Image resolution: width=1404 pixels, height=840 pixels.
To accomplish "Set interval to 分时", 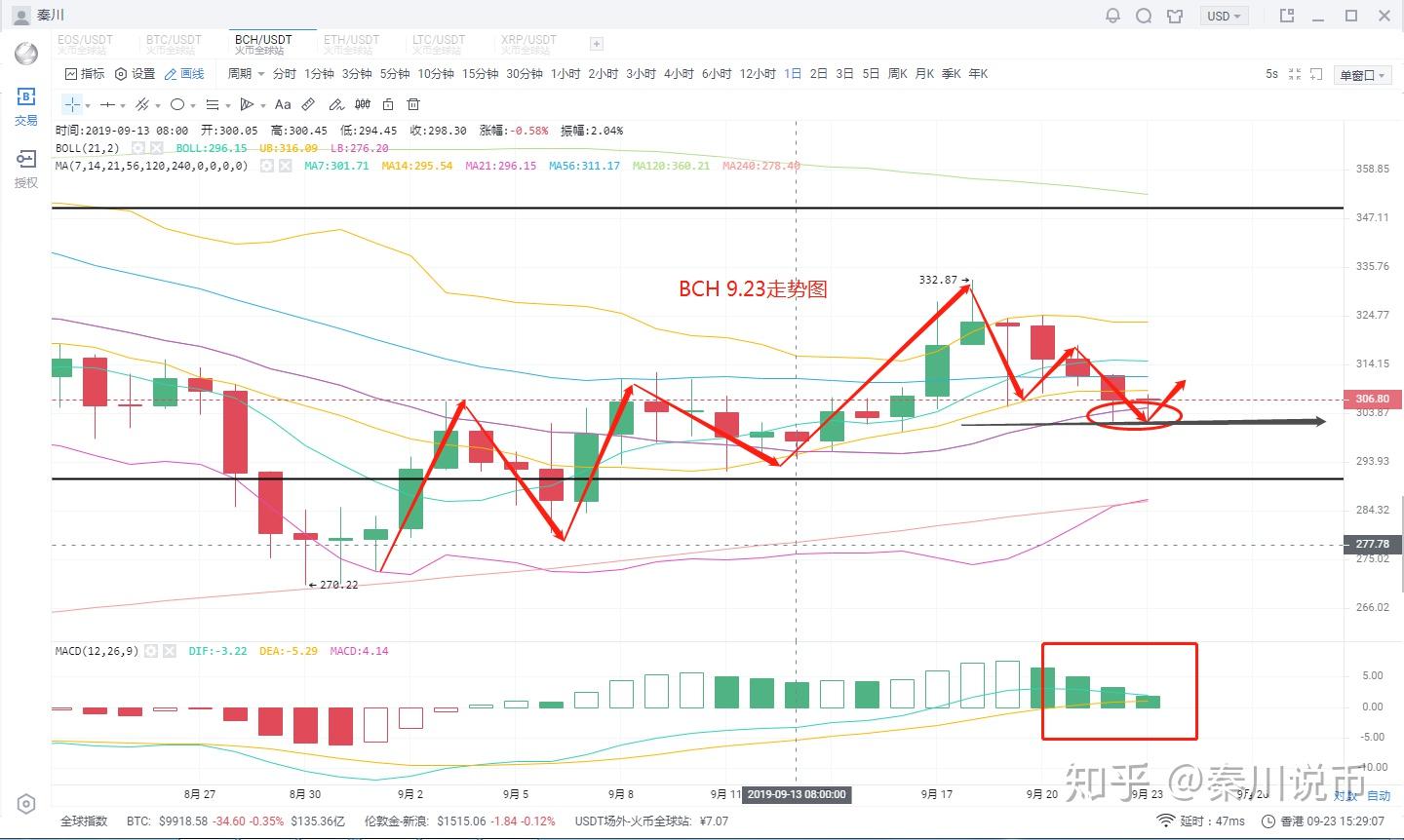I will click(x=285, y=74).
